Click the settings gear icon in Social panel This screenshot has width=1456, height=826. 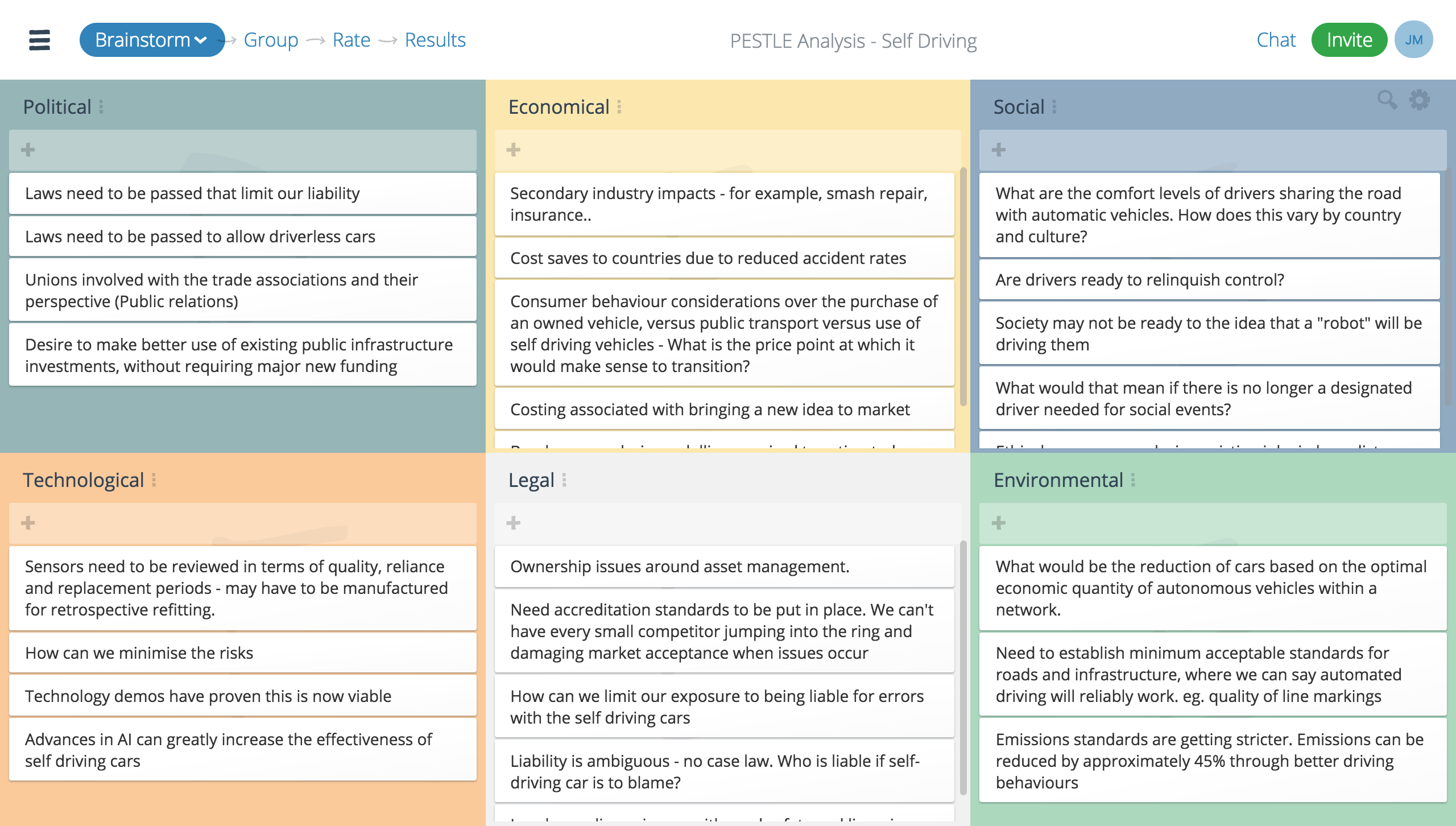click(x=1419, y=100)
